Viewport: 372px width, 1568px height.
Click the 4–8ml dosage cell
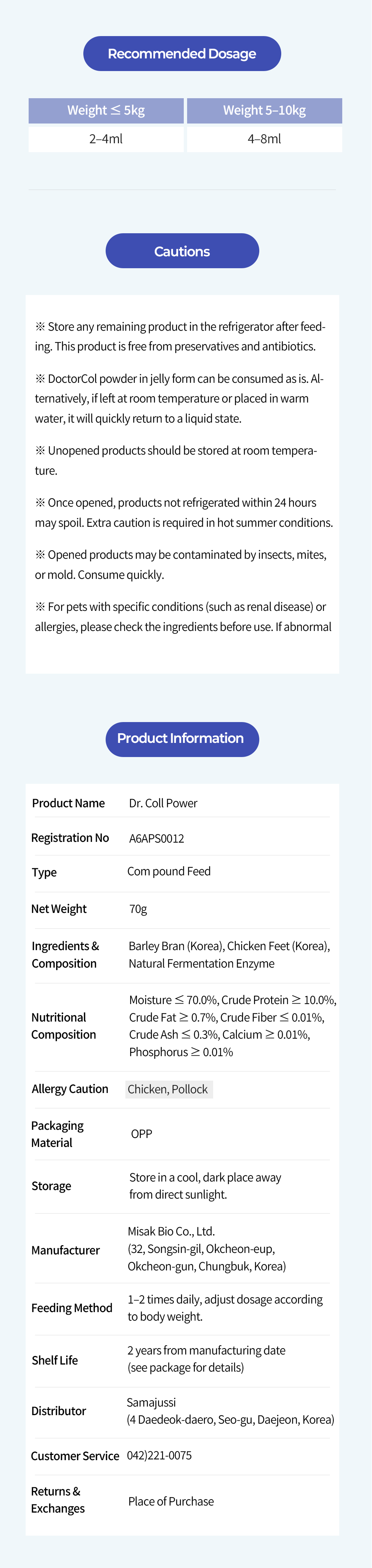(264, 139)
